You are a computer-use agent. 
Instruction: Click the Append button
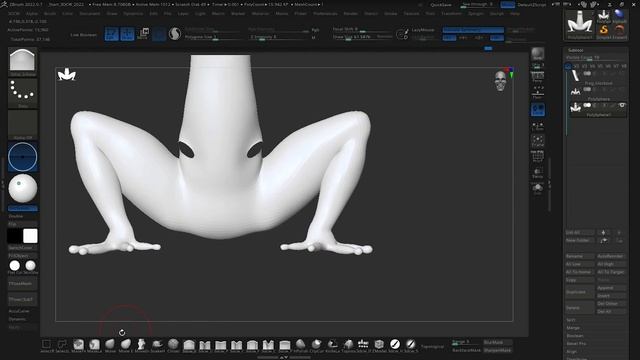pyautogui.click(x=611, y=288)
